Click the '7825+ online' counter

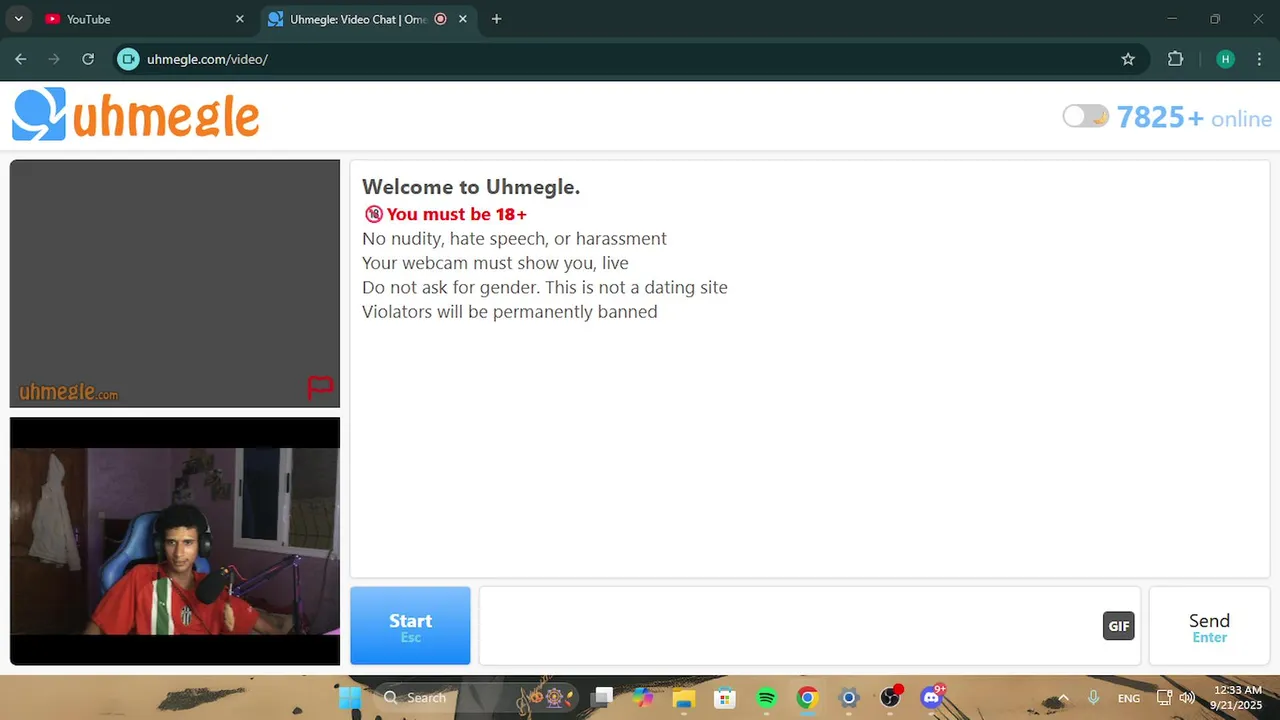point(1194,118)
